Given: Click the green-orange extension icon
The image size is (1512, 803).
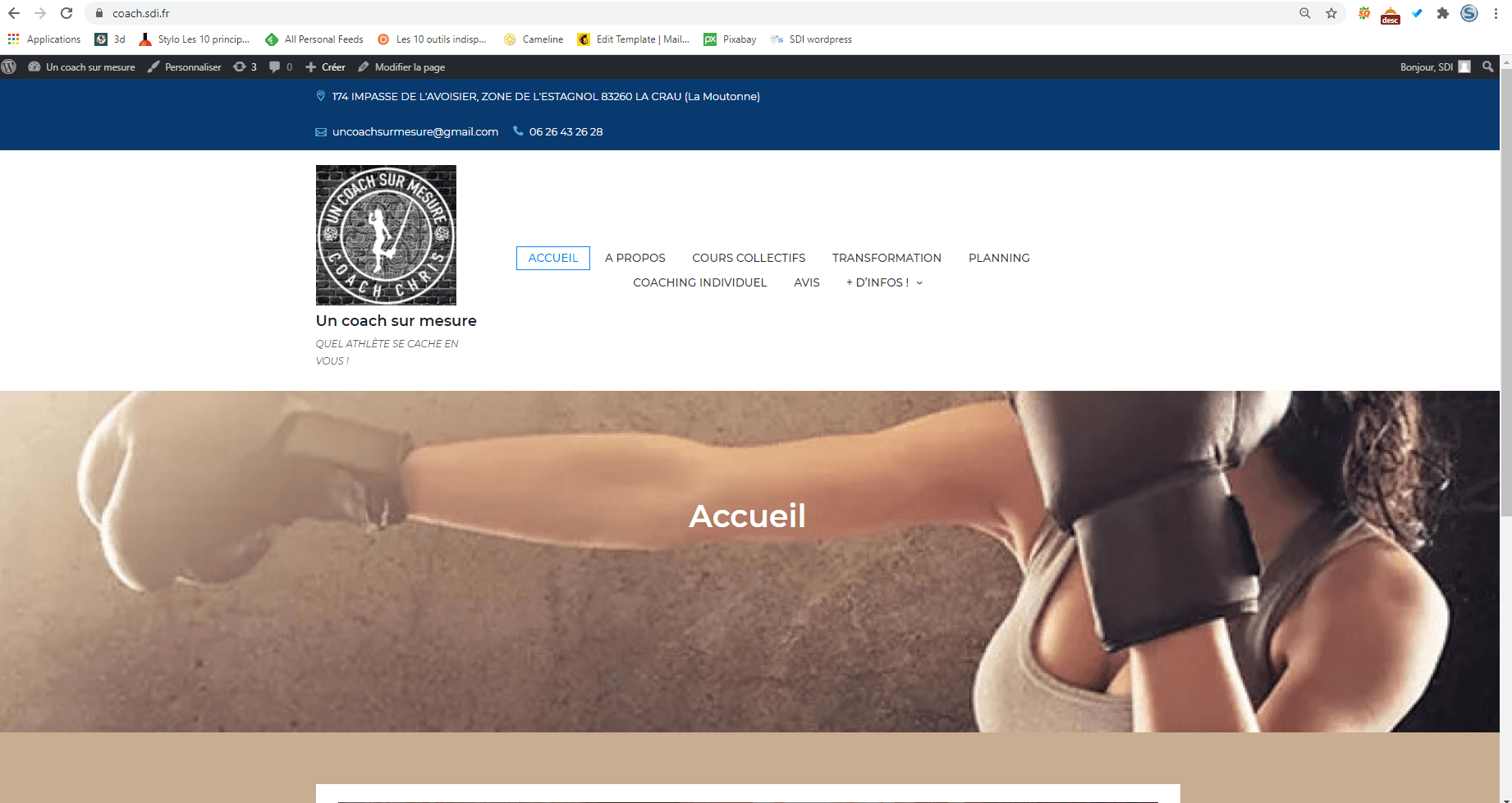Looking at the screenshot, I should (x=1364, y=13).
